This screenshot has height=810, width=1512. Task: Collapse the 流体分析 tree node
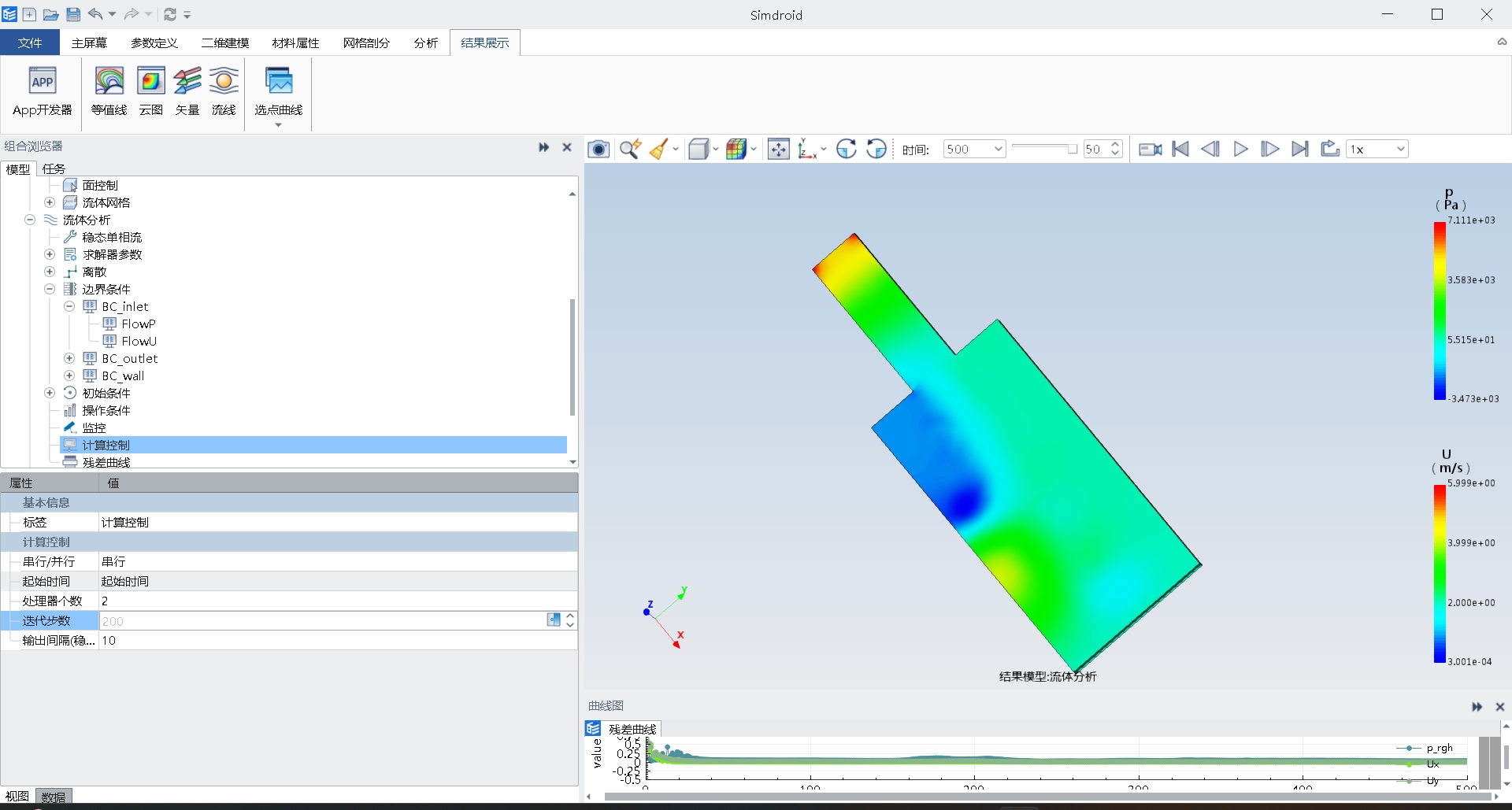click(x=30, y=220)
